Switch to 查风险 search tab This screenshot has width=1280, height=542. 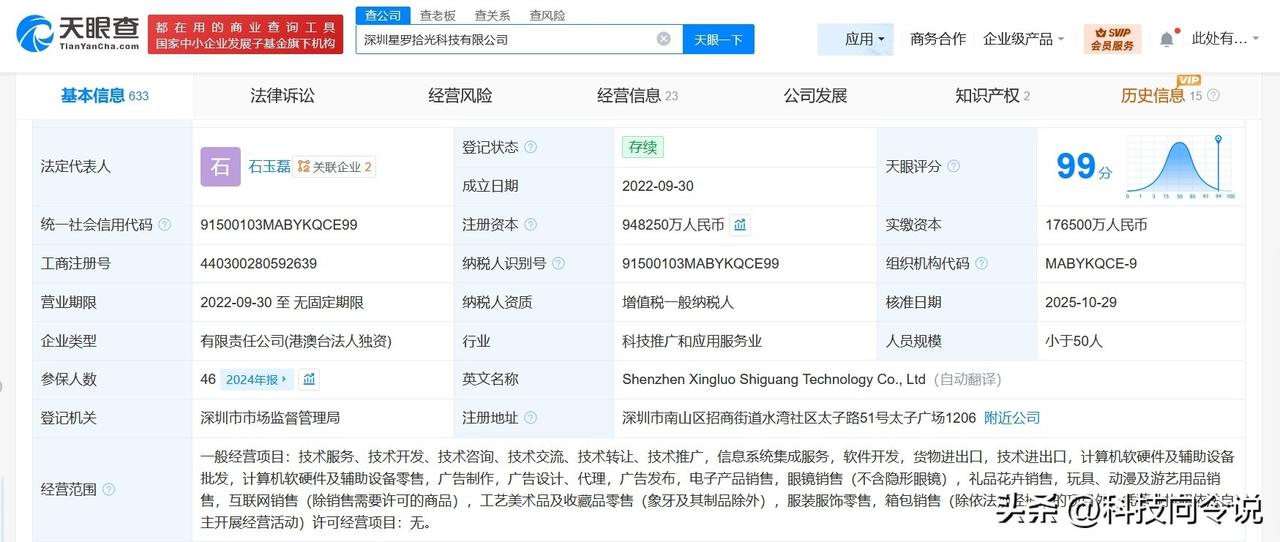coord(547,15)
